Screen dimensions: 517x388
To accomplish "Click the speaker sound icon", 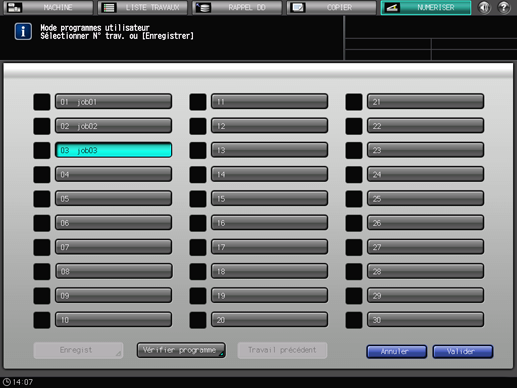I will click(484, 7).
